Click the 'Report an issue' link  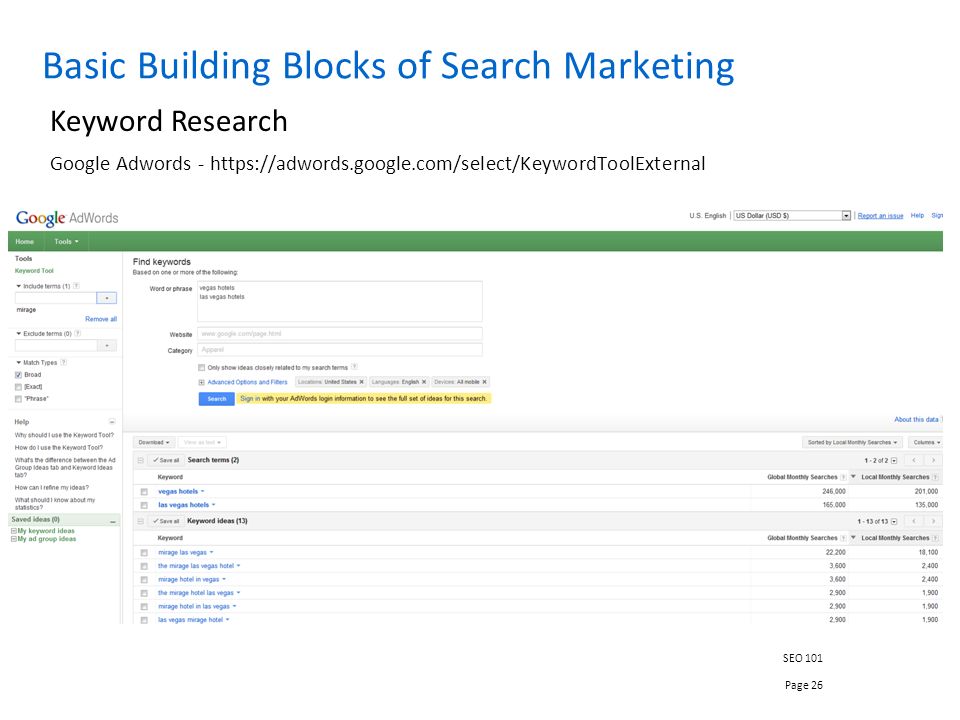(880, 216)
